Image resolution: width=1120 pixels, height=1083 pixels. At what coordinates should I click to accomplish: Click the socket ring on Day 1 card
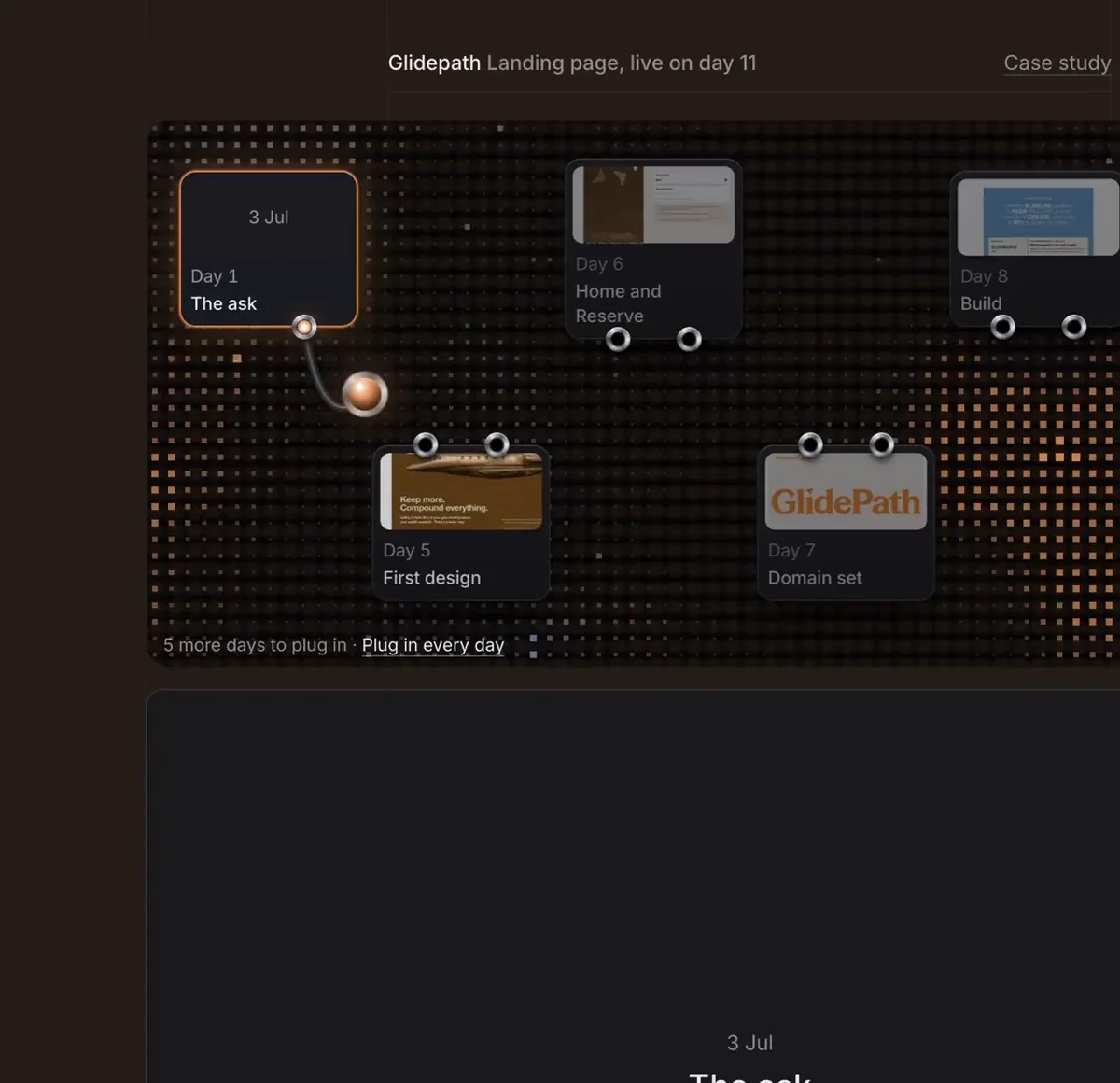304,327
